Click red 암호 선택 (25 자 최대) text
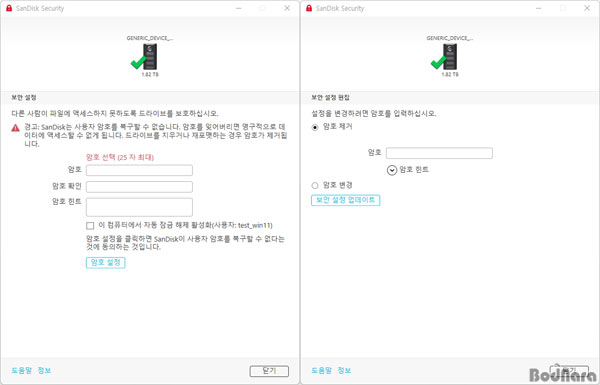600x385 pixels. click(120, 157)
